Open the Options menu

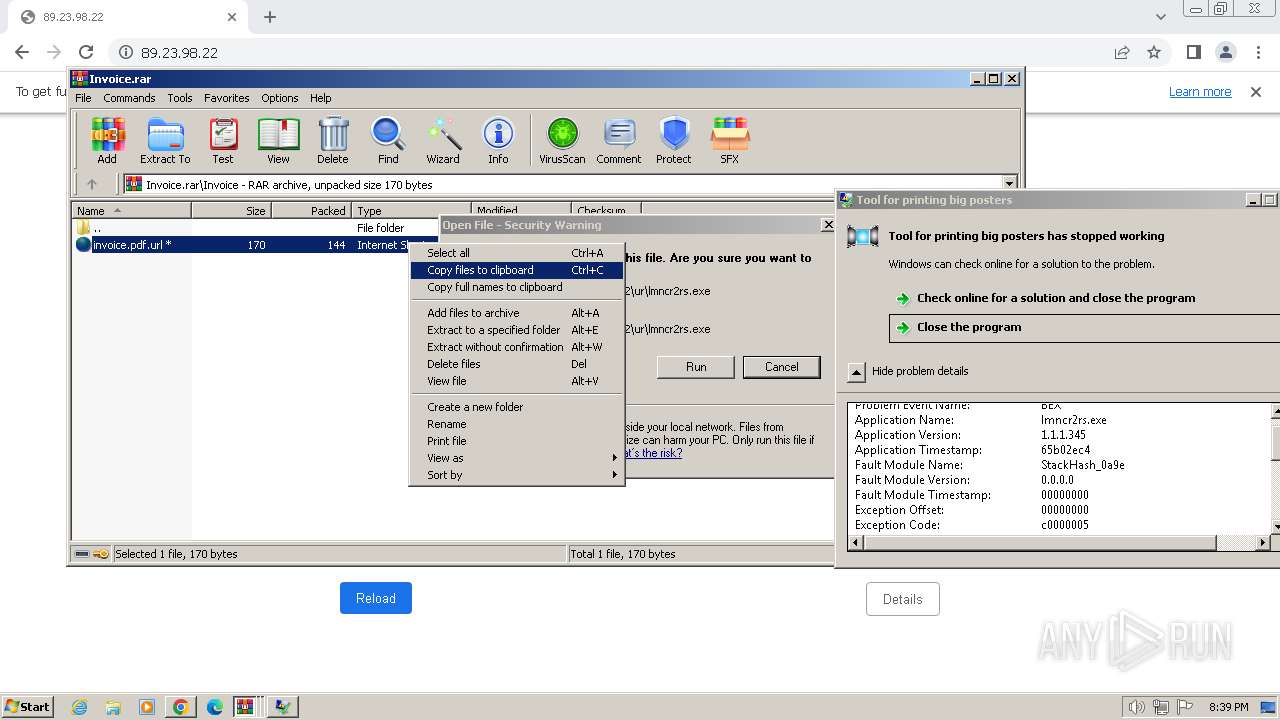click(x=280, y=98)
